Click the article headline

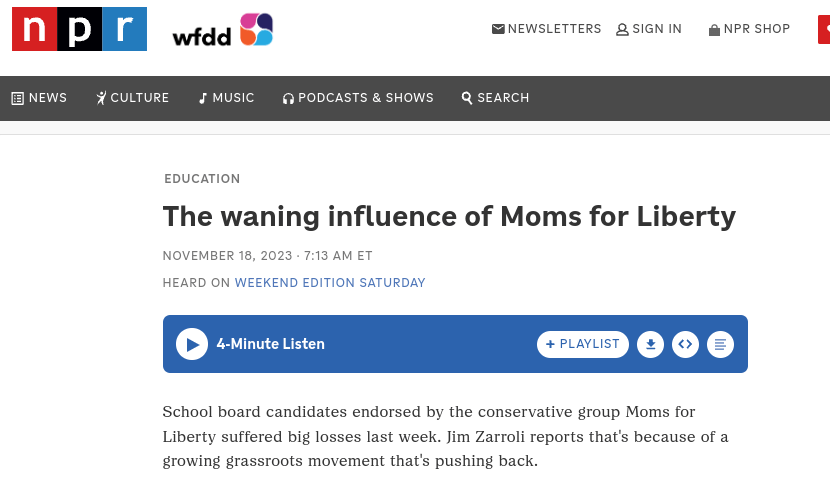point(449,216)
